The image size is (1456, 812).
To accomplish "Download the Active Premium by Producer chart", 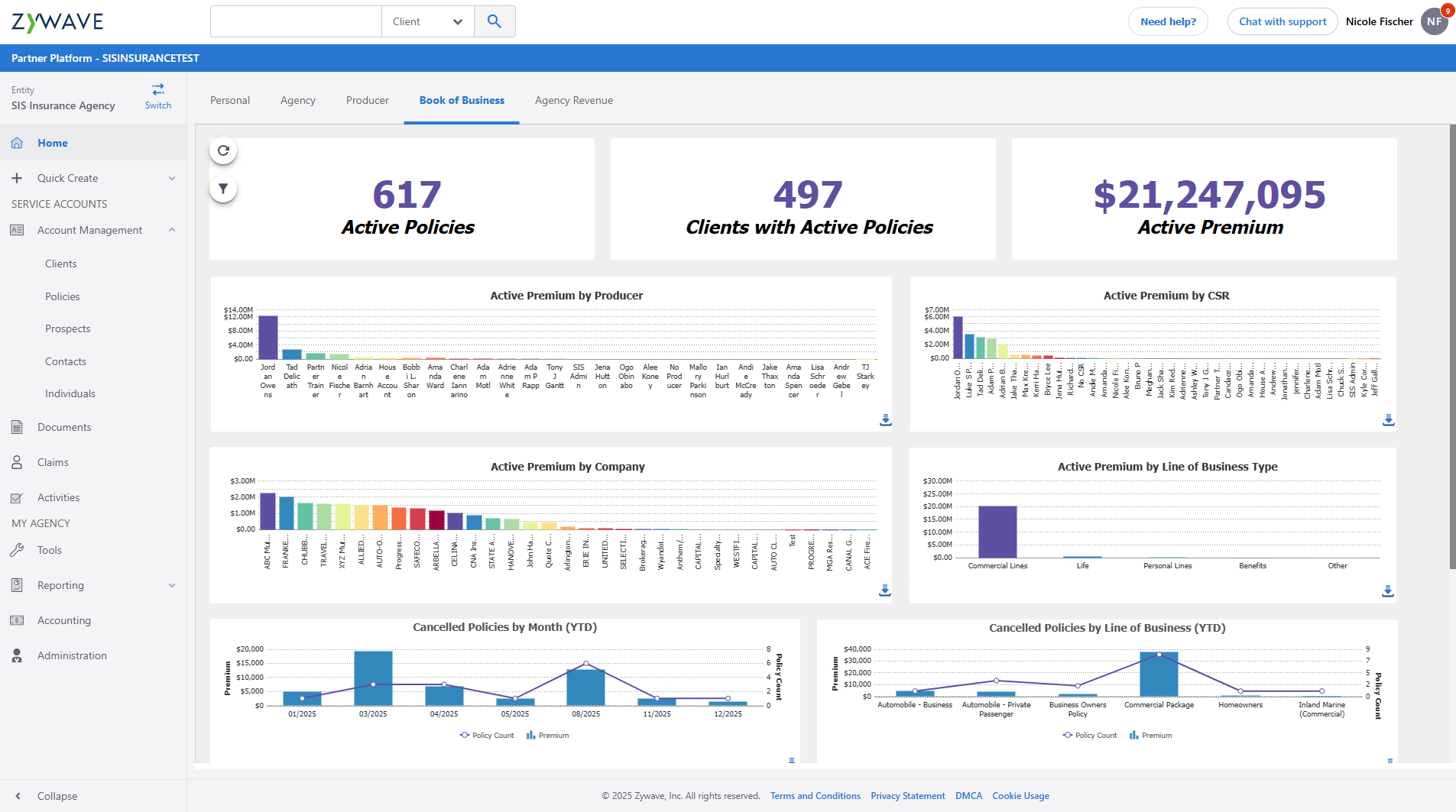I will (885, 420).
